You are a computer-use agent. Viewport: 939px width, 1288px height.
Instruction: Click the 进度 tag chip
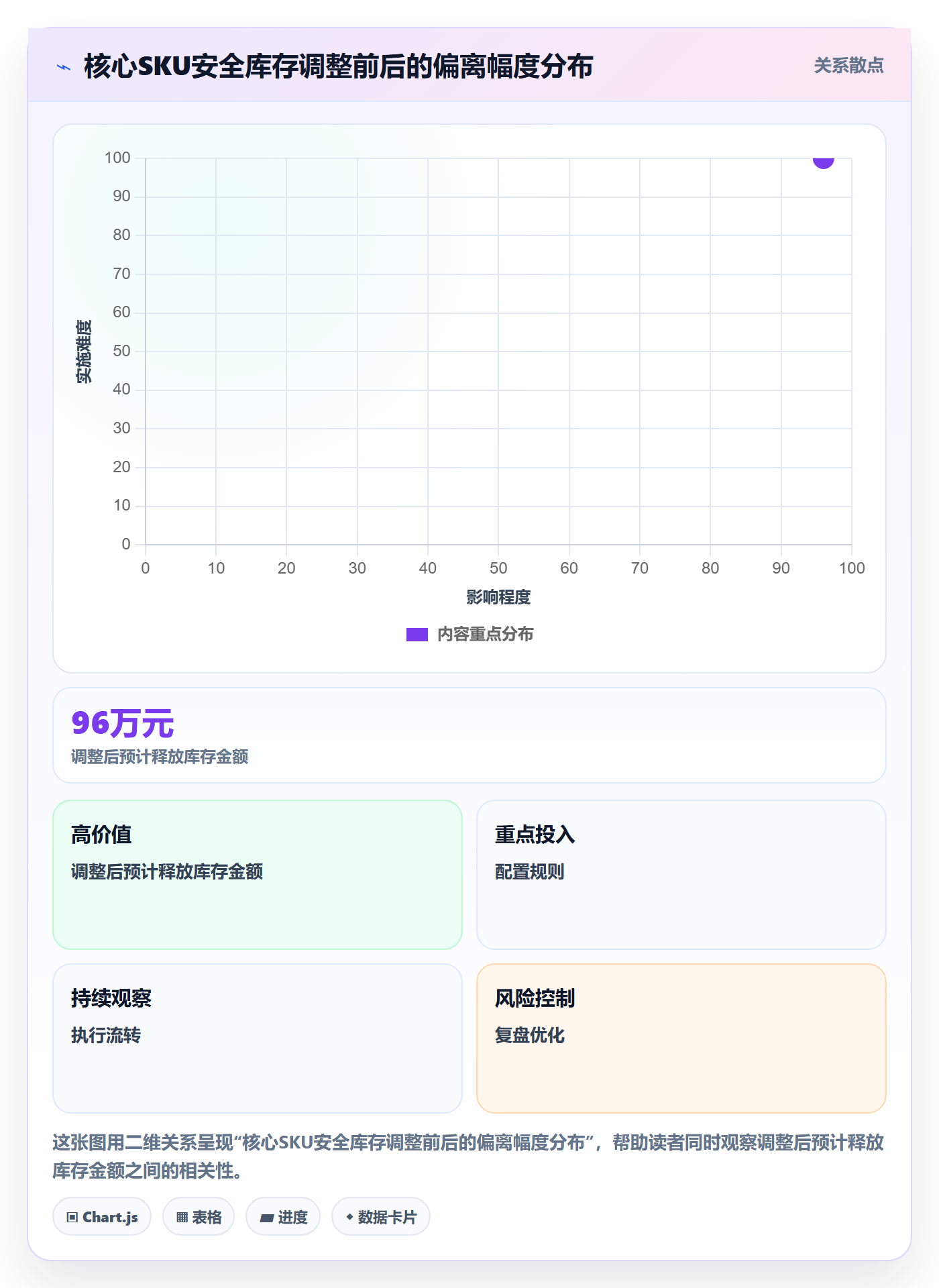283,1216
